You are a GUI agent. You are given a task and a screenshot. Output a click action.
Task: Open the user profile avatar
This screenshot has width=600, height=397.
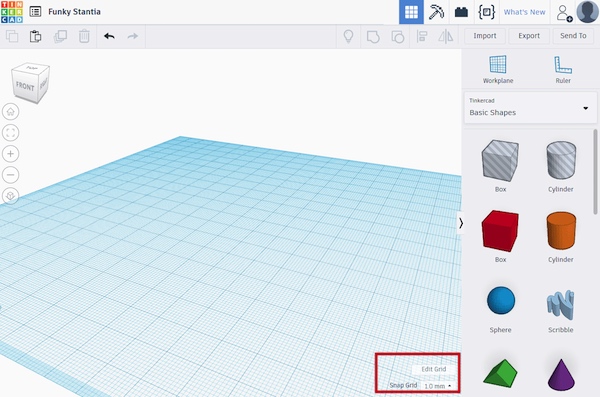pyautogui.click(x=587, y=12)
